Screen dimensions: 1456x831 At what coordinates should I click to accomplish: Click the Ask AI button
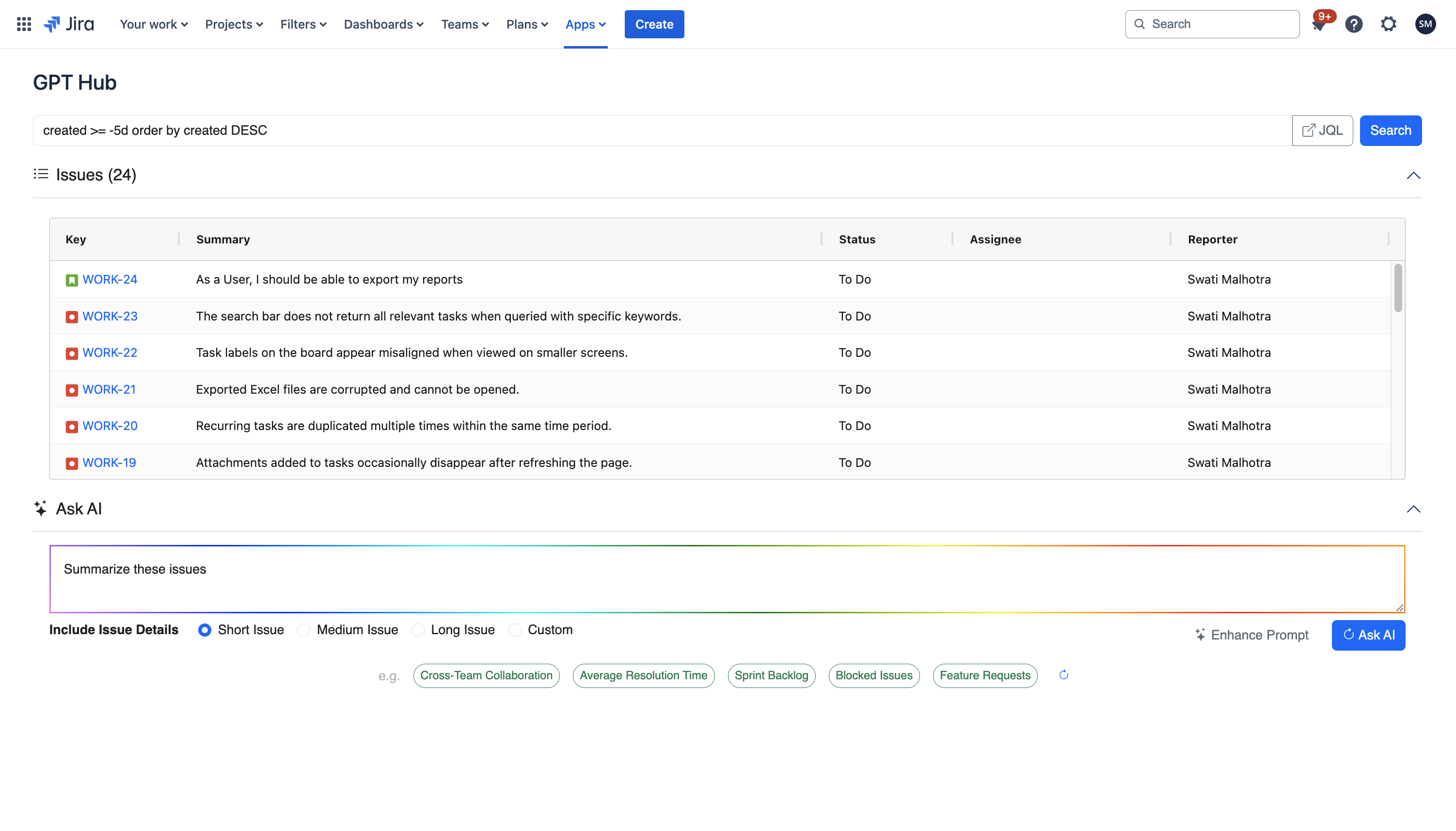coord(1368,635)
